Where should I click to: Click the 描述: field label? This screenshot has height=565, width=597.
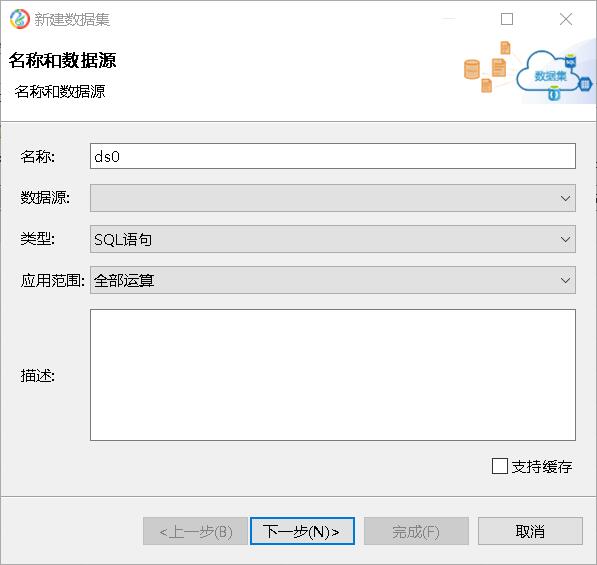38,376
